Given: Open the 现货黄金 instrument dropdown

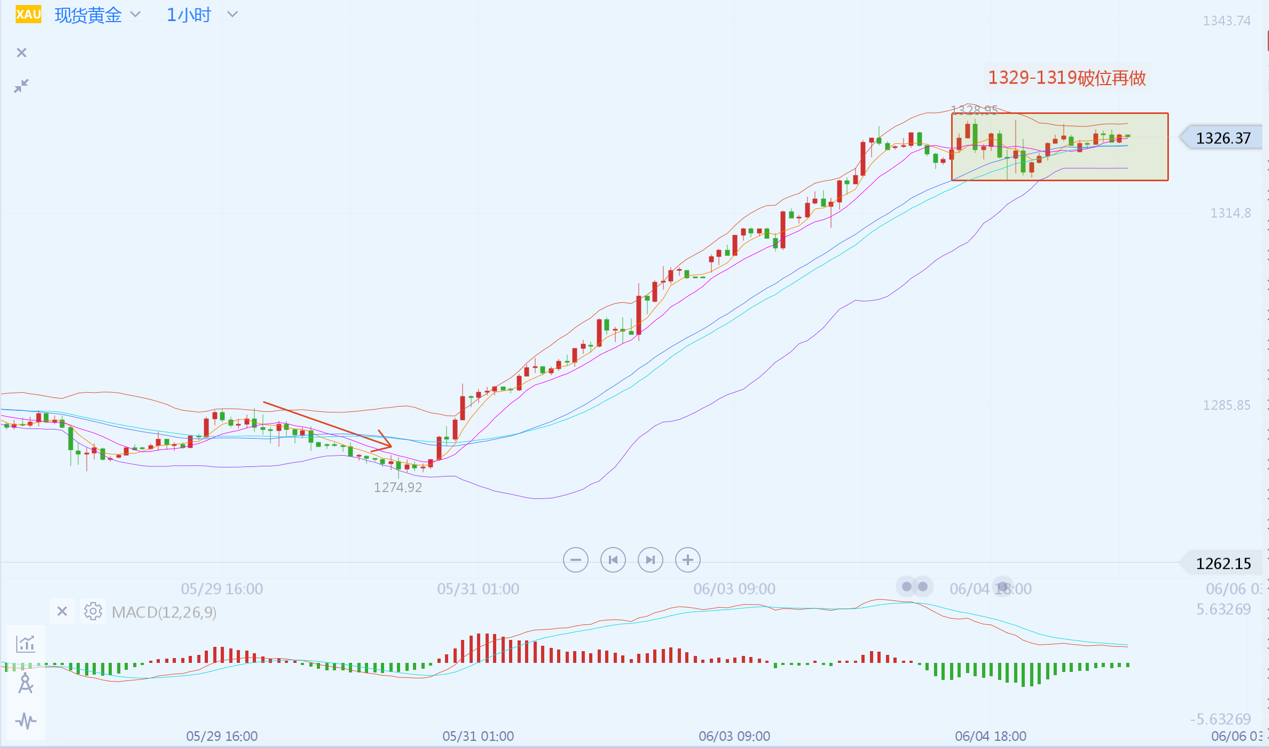Looking at the screenshot, I should point(98,15).
